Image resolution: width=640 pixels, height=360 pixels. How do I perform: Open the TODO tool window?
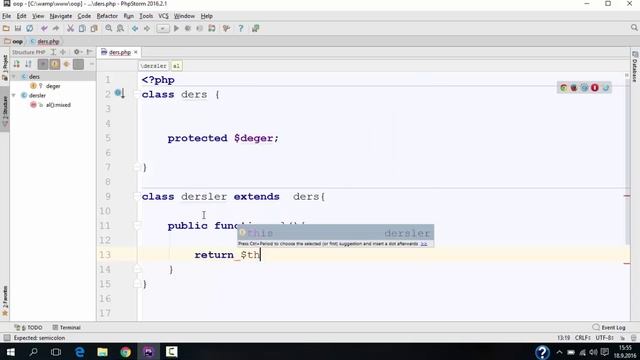point(29,327)
